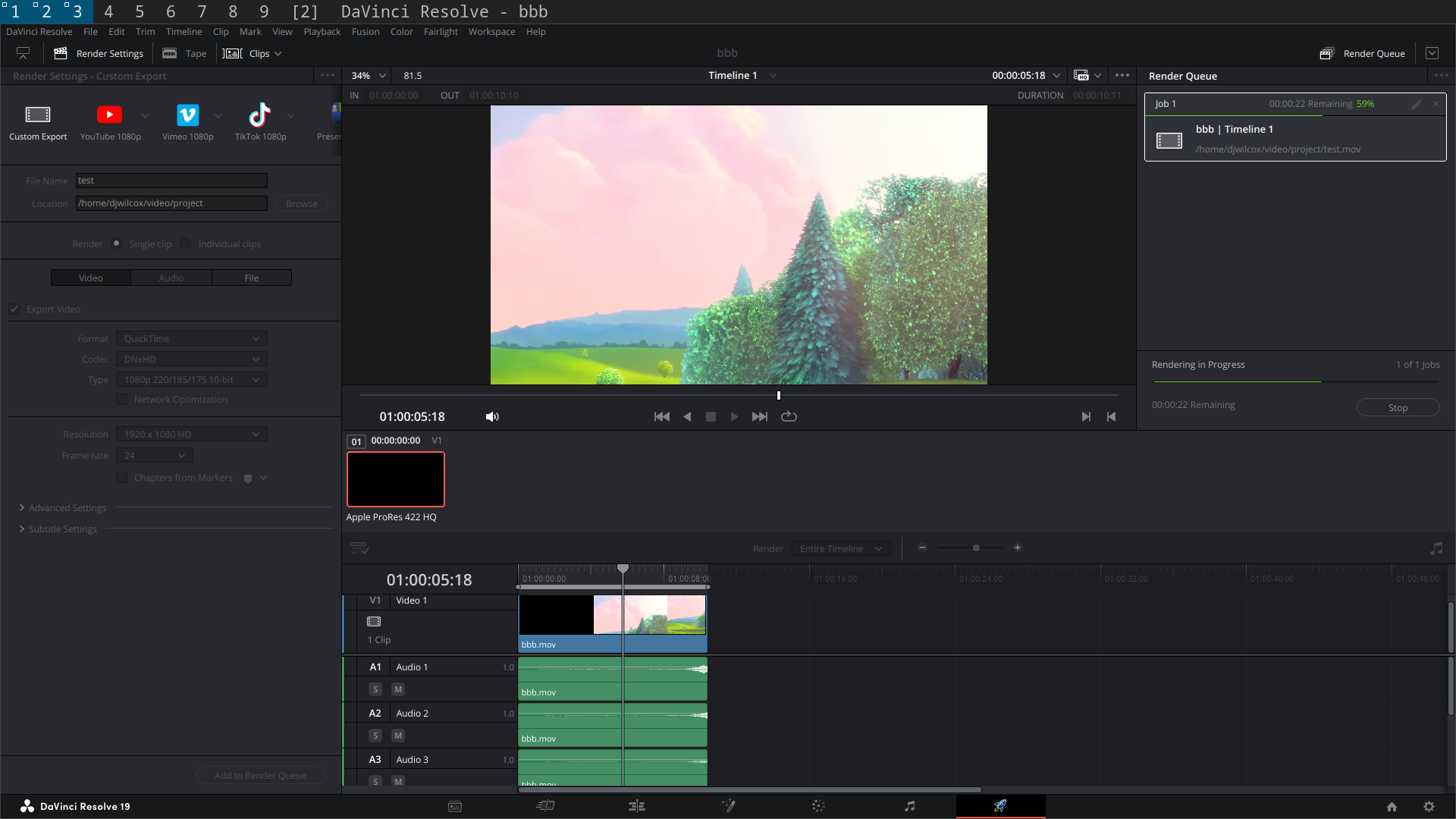The height and width of the screenshot is (819, 1456).
Task: Toggle Render Queue panel button
Action: point(1362,54)
